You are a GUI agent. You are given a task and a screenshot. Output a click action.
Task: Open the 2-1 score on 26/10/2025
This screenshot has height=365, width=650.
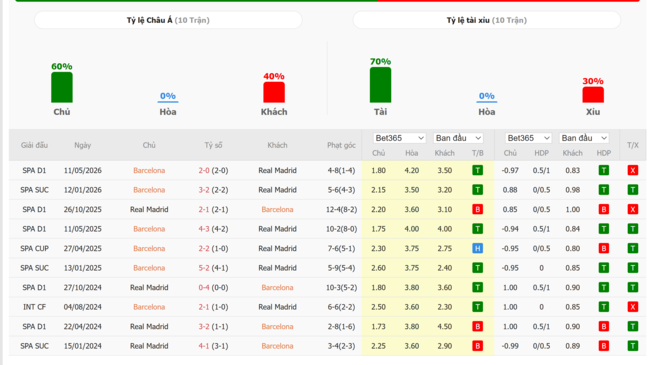(204, 209)
